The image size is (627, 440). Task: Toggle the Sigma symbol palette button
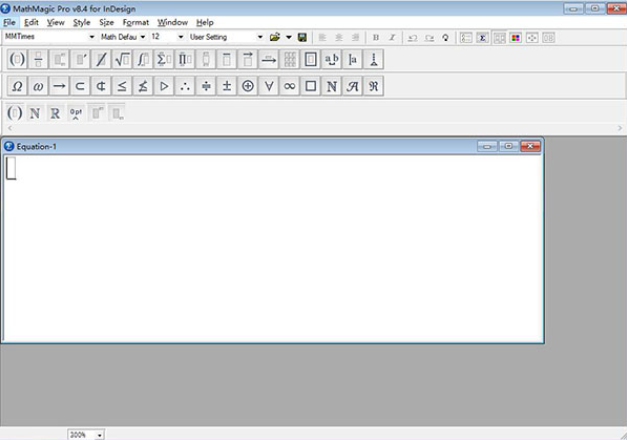(x=483, y=37)
